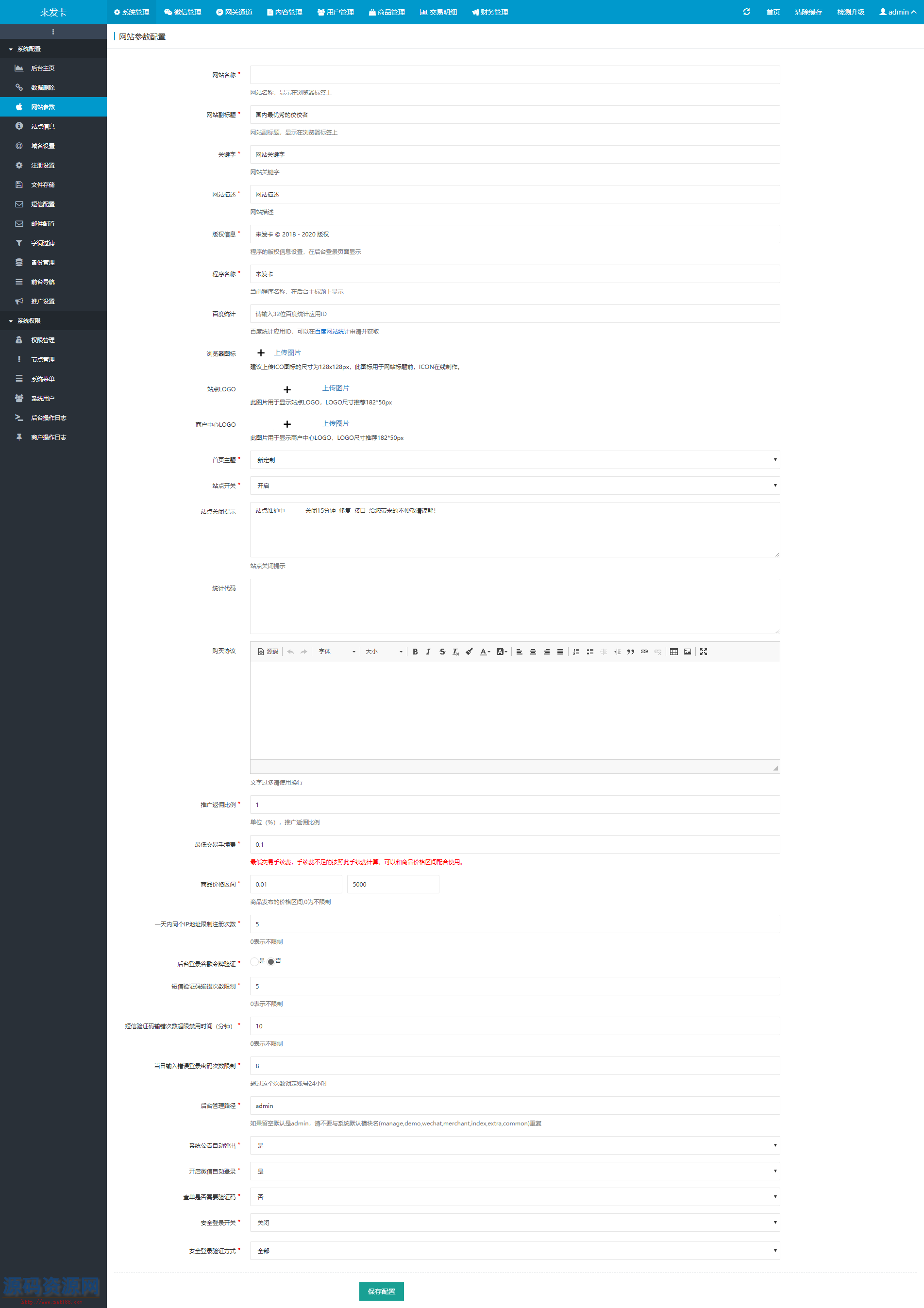Open the text color picker in the editor
The height and width of the screenshot is (1308, 924).
485,652
